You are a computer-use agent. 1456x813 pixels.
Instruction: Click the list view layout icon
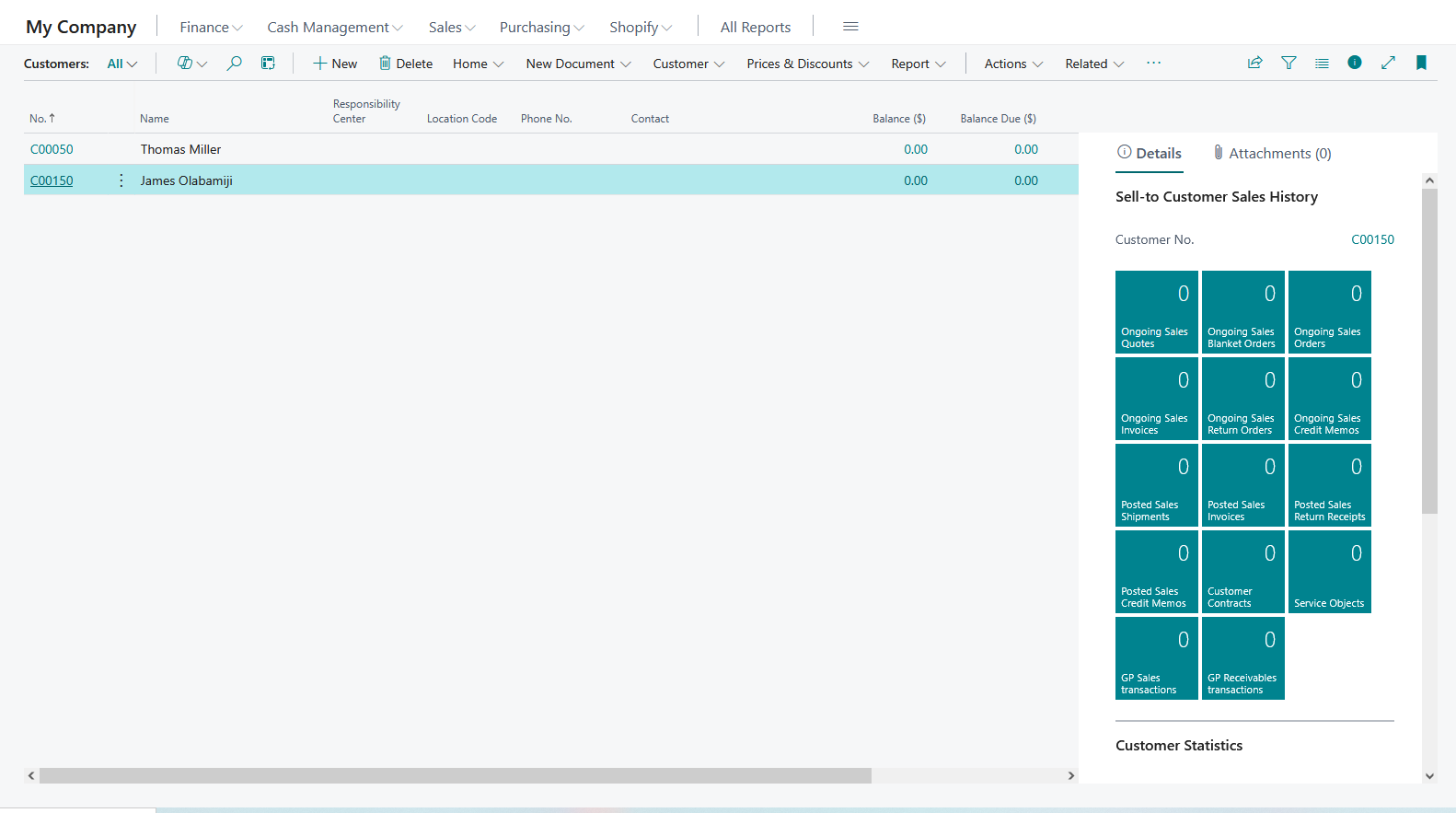1322,64
